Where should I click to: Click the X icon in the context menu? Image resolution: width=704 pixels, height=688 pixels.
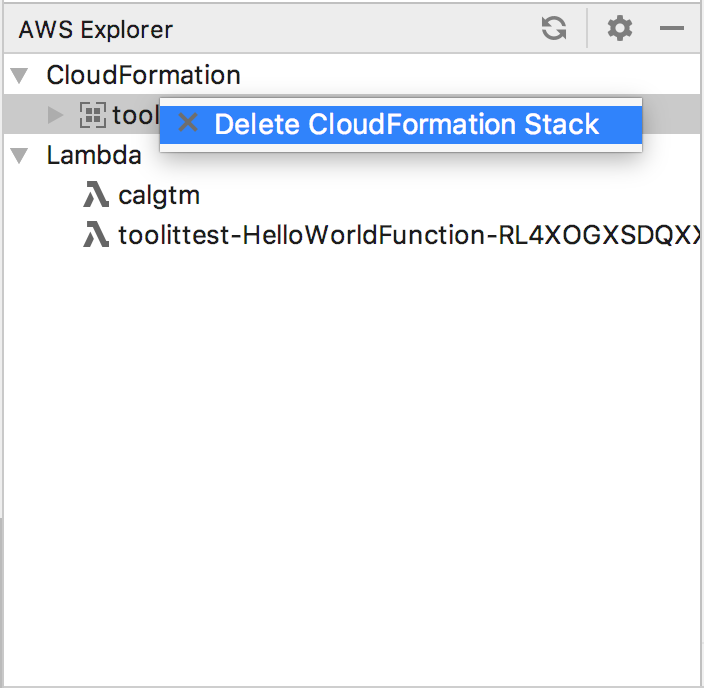pyautogui.click(x=188, y=123)
